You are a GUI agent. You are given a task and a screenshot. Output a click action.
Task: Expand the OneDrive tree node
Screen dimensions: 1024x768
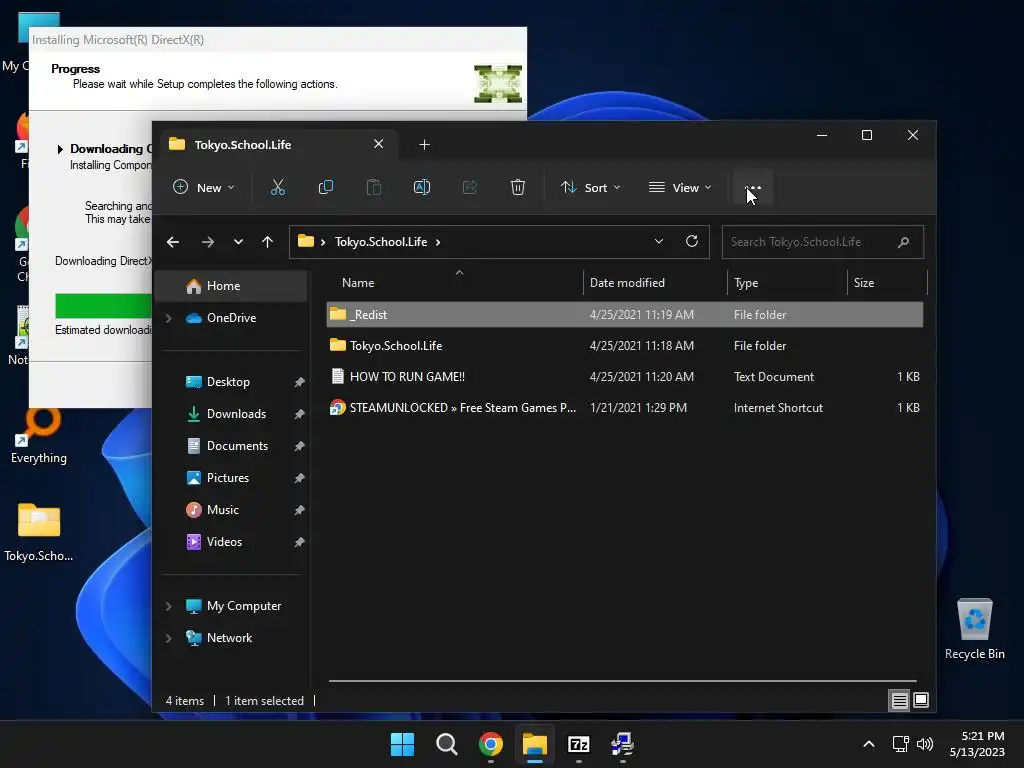tap(168, 318)
